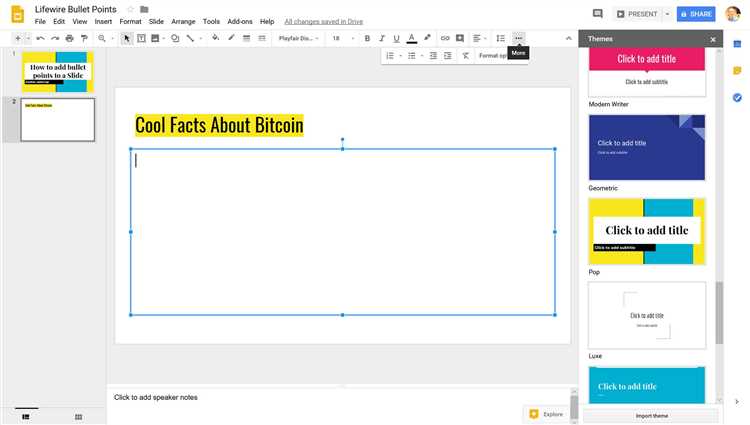Open the File menu

40,22
